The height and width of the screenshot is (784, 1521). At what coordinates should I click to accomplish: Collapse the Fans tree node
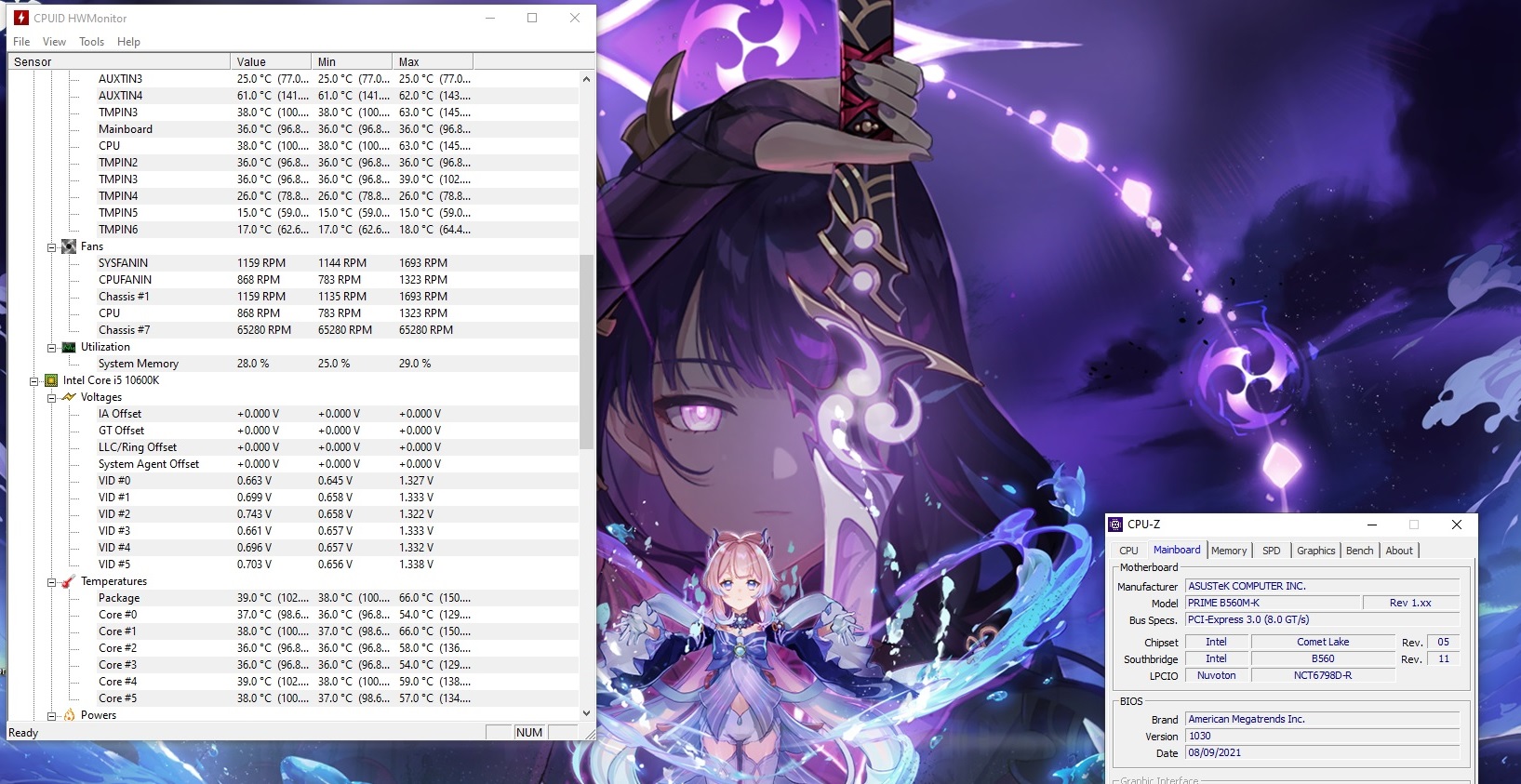(52, 247)
